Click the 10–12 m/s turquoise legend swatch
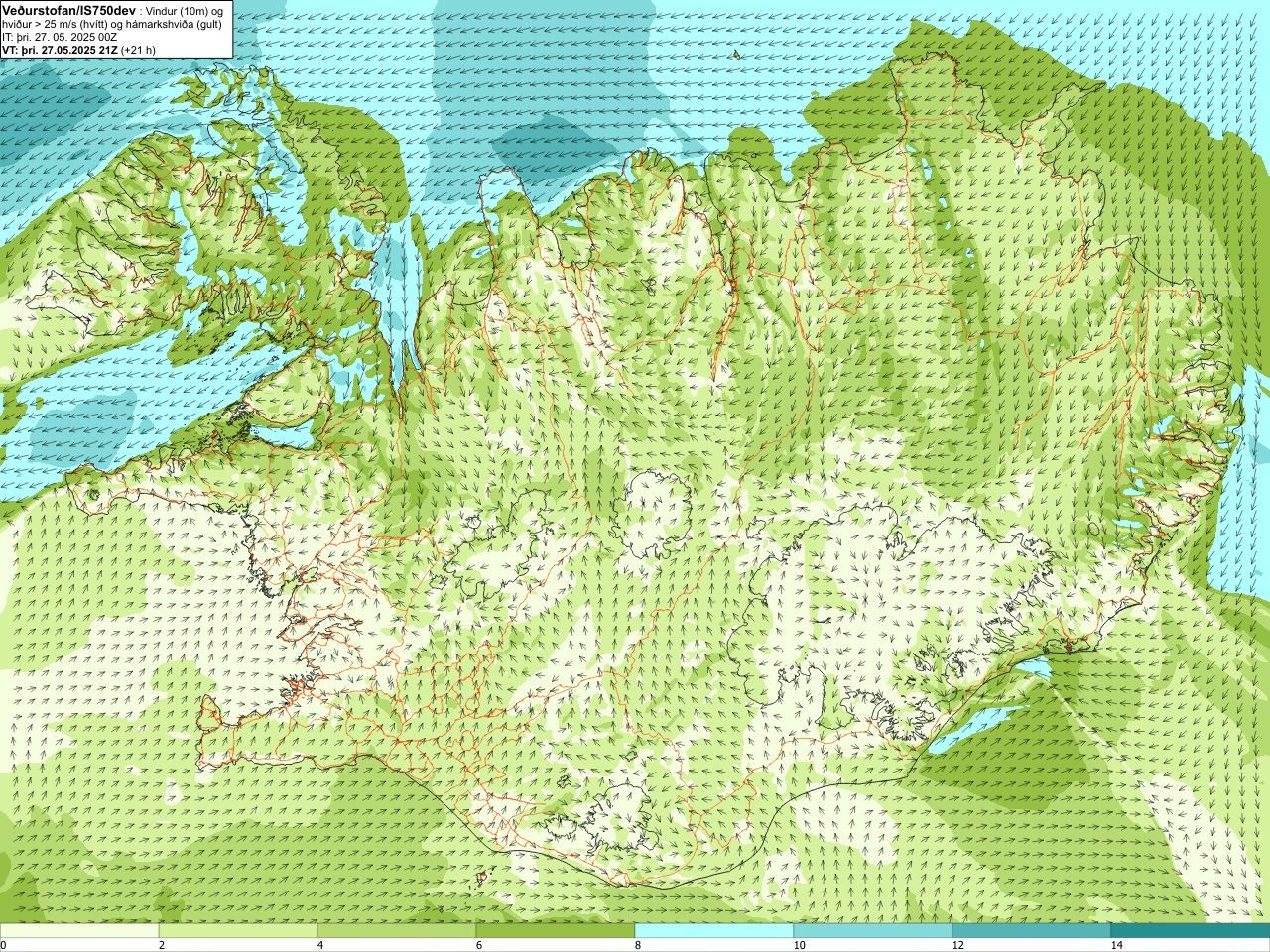 [873, 931]
